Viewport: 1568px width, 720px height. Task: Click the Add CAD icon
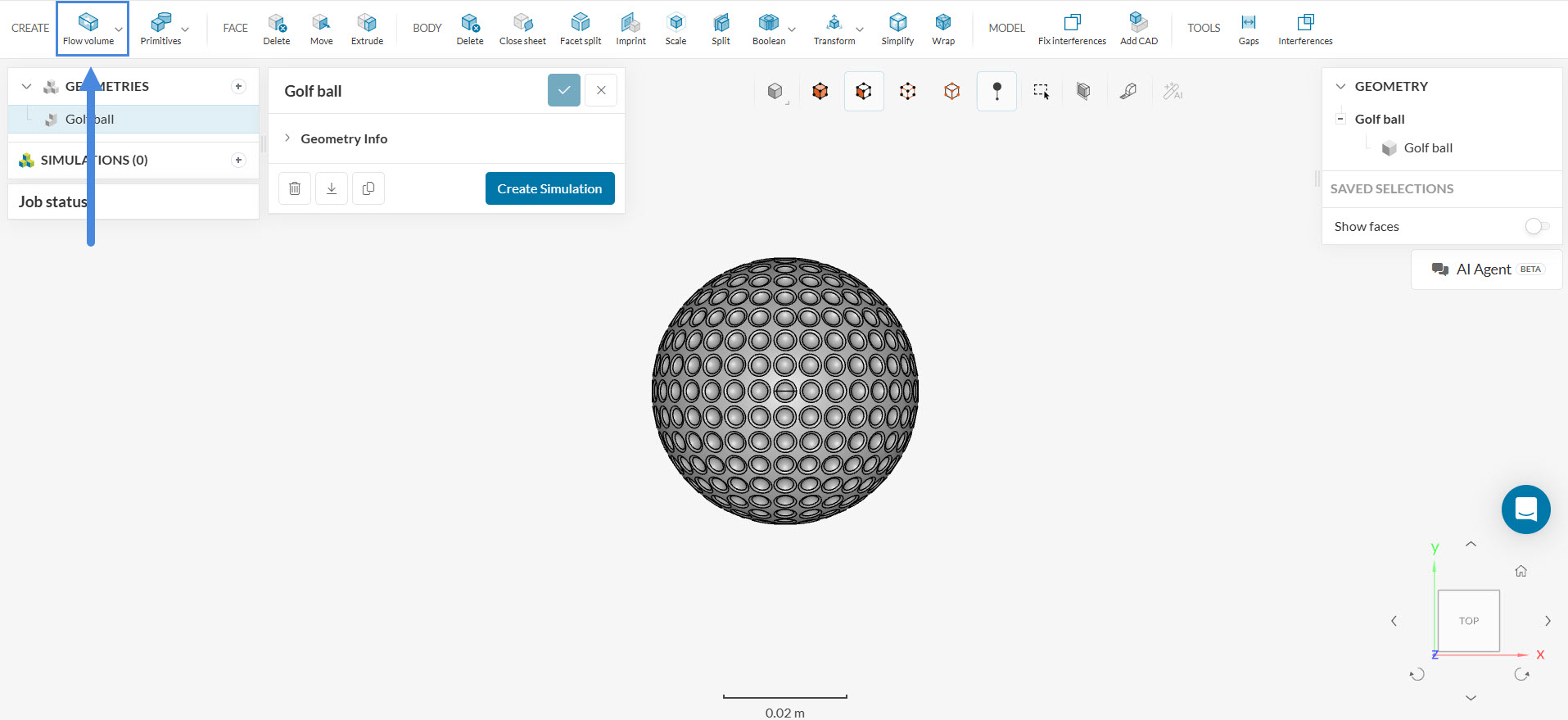(1138, 29)
